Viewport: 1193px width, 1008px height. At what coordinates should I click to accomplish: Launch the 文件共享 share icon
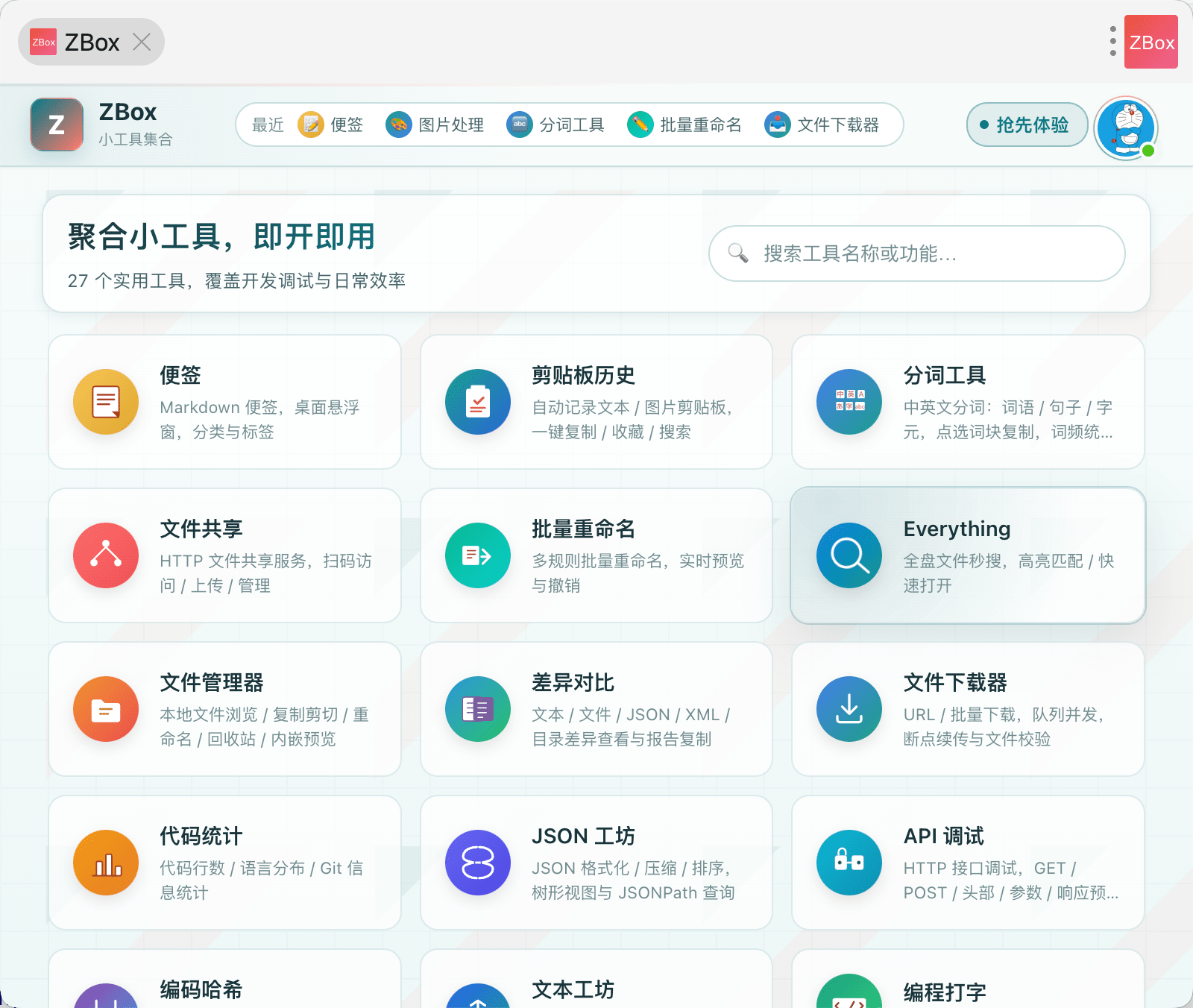[x=106, y=555]
